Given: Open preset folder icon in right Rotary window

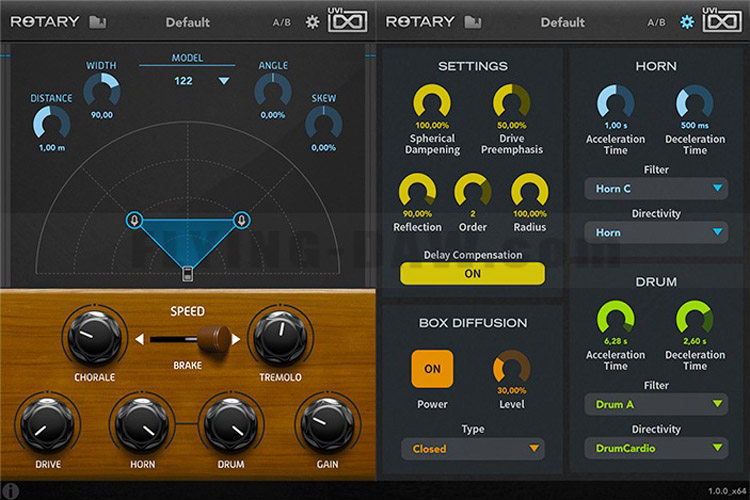Looking at the screenshot, I should (x=473, y=22).
